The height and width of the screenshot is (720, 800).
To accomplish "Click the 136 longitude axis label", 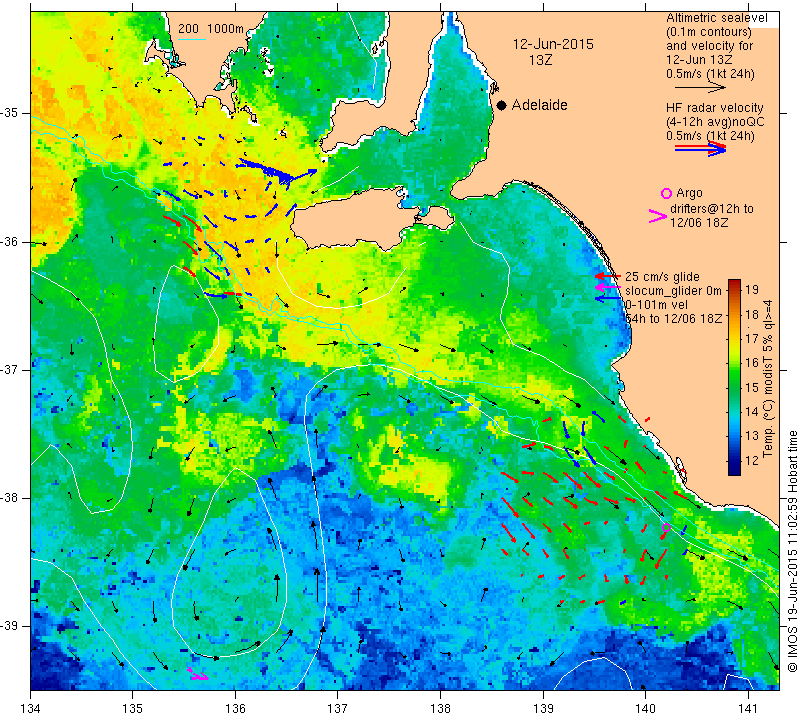I will (235, 709).
